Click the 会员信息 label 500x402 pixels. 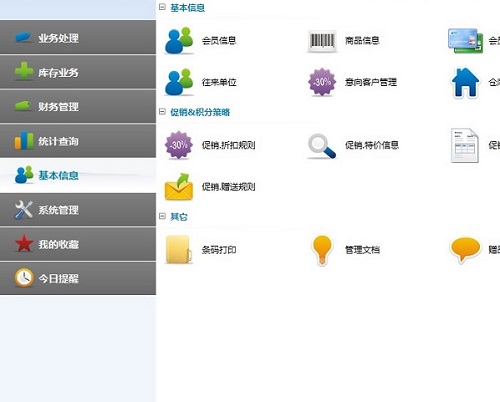219,40
